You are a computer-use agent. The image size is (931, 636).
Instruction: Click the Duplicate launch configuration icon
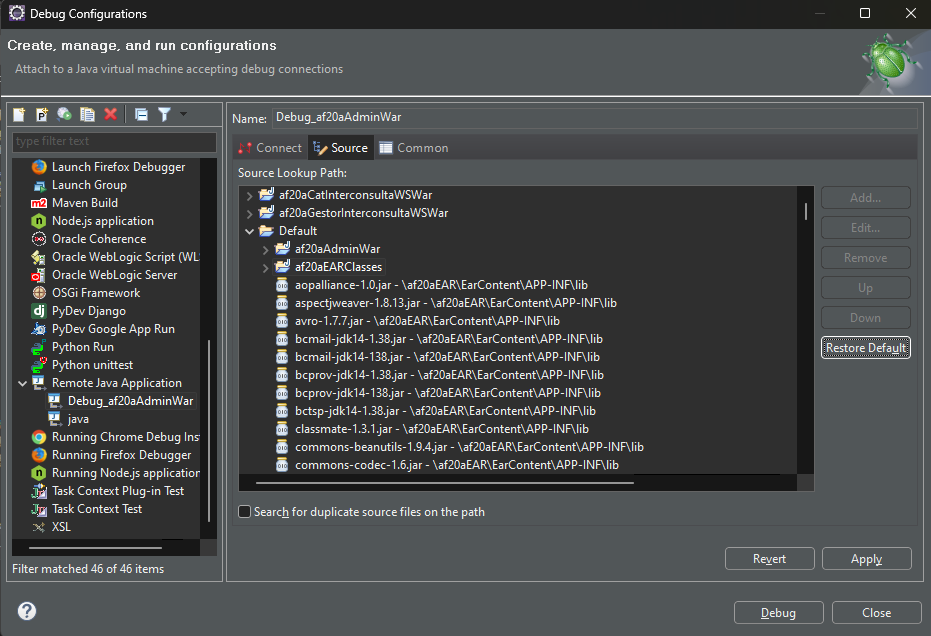click(87, 114)
